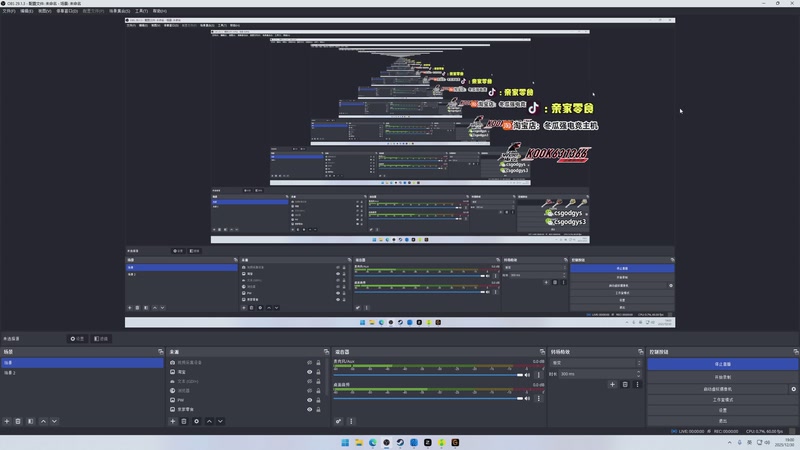Open transition properties three-dot menu
This screenshot has width=800, height=450.
637,384
